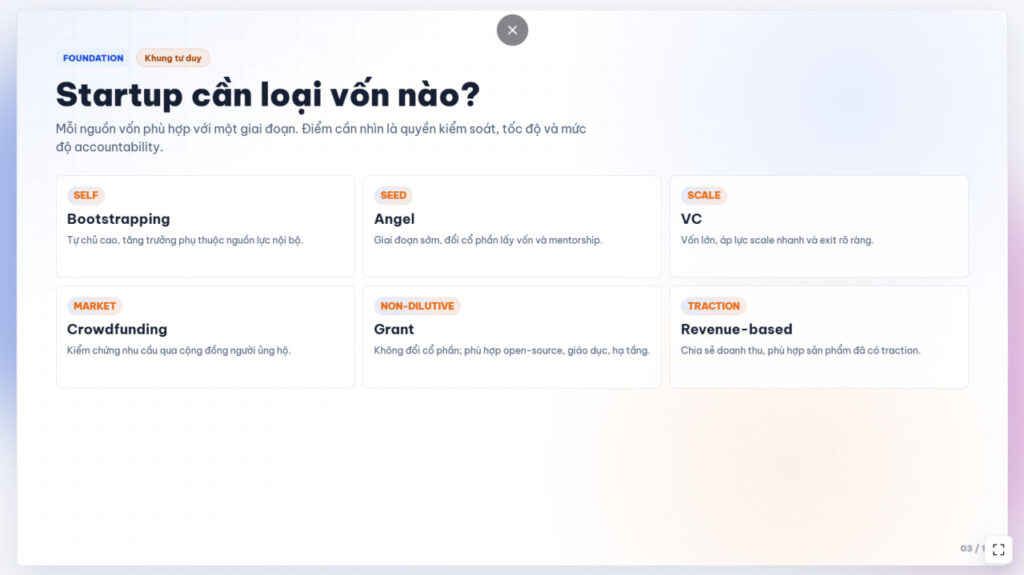
Task: Click the NON-DILUTIVE badge
Action: (417, 306)
